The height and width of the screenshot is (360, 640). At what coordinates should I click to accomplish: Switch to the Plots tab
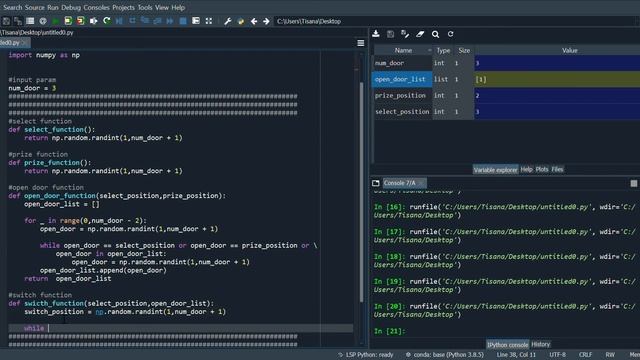542,169
